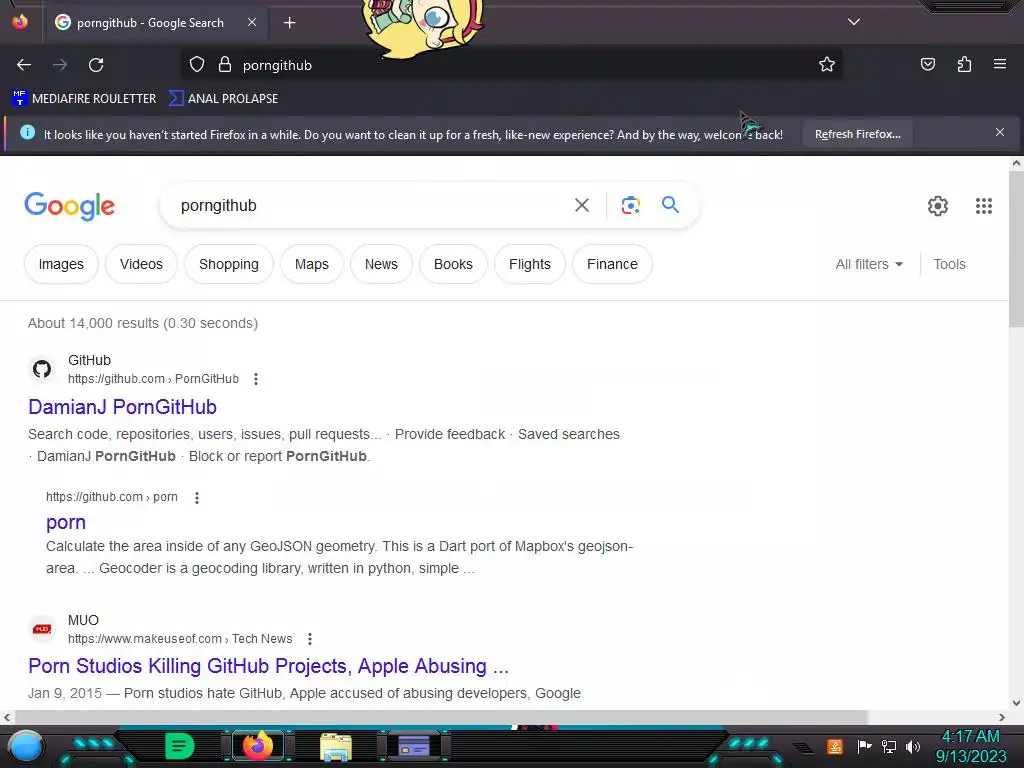The height and width of the screenshot is (768, 1024).
Task: Open the volume speaker tray icon
Action: point(913,746)
